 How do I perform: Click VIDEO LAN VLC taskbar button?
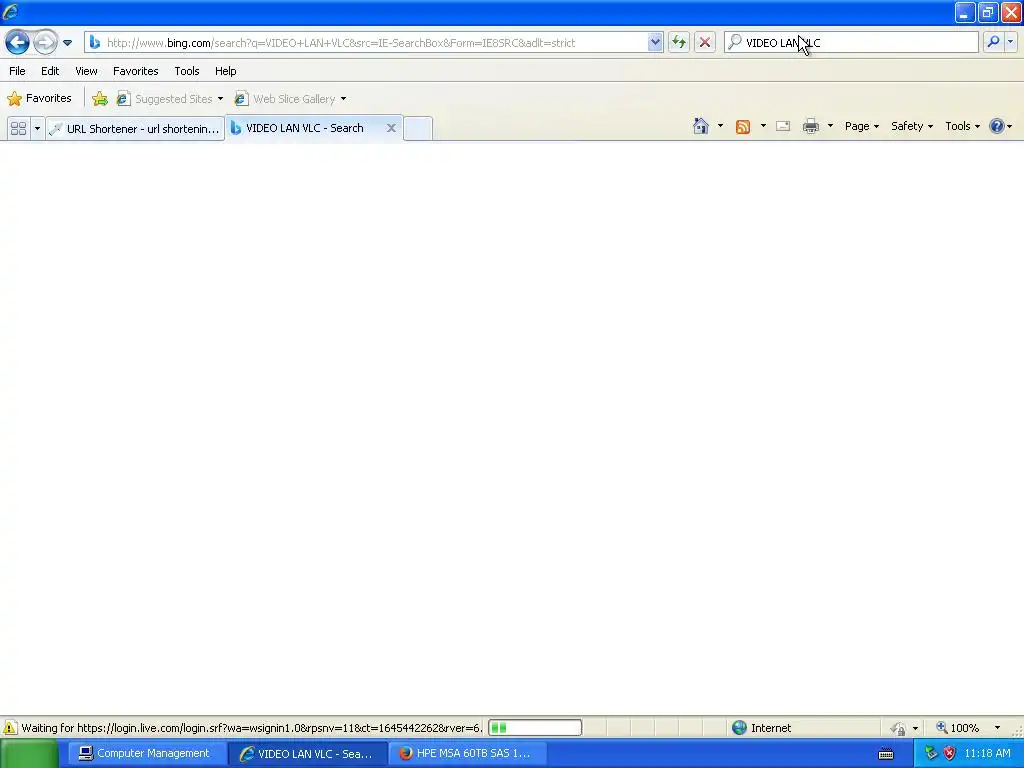pos(307,754)
